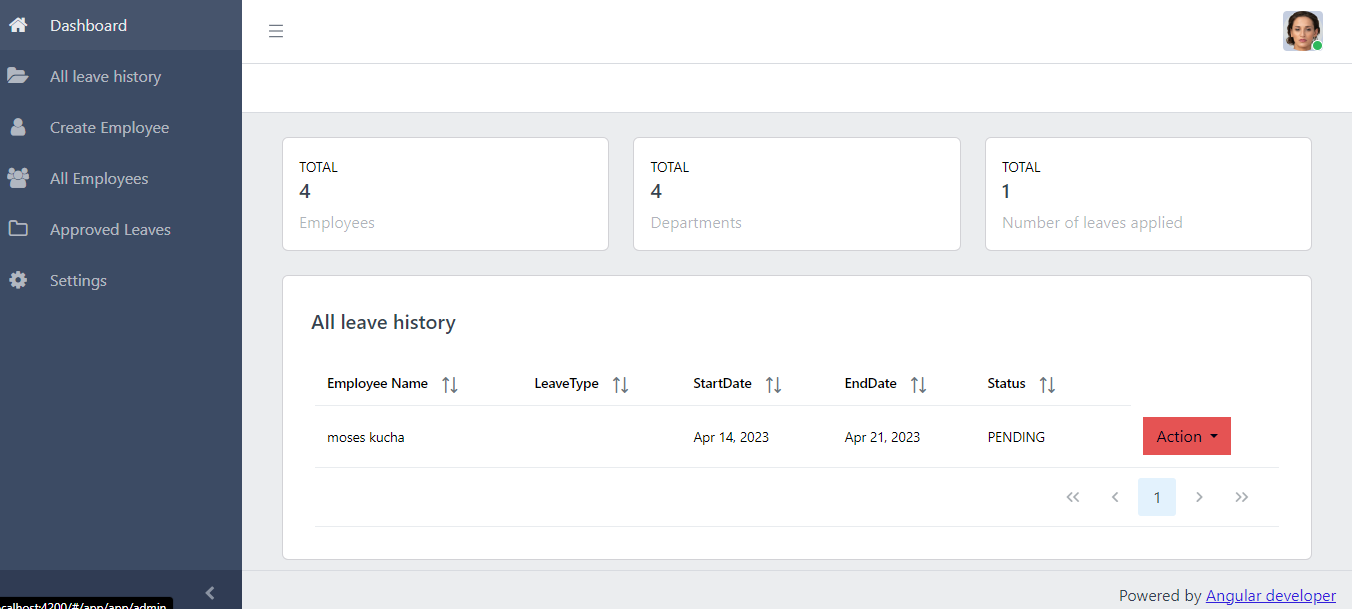
Task: Sort table by LeaveType column
Action: (x=620, y=385)
